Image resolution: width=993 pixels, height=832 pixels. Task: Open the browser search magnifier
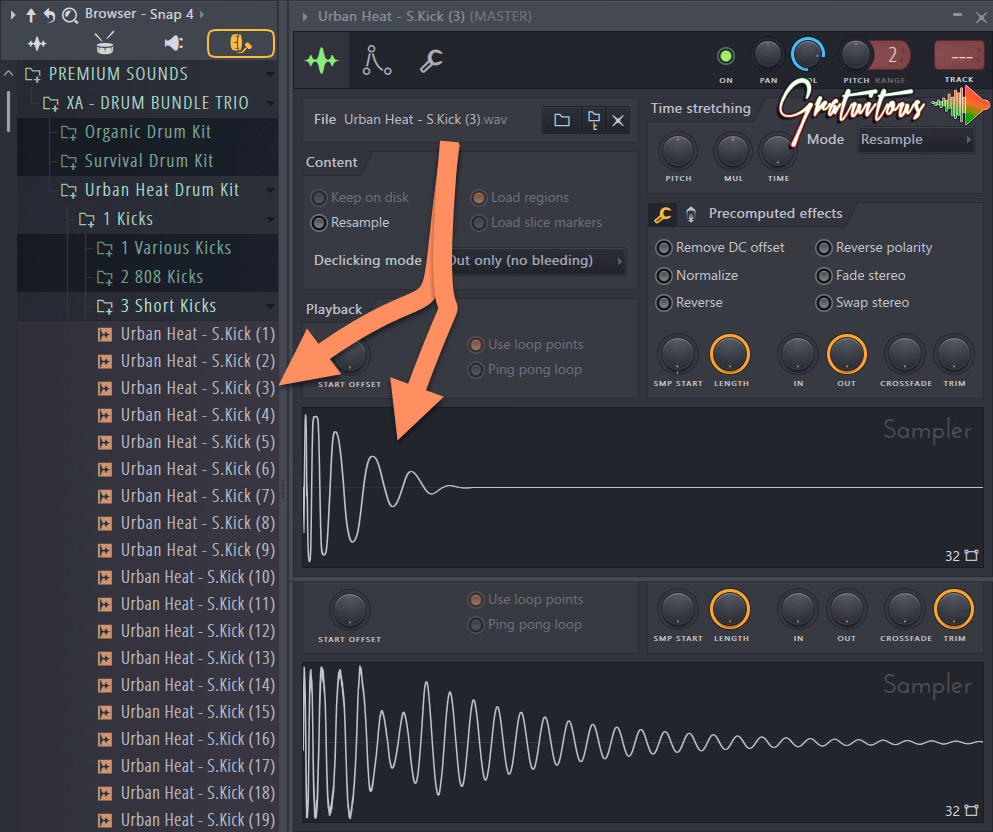70,15
